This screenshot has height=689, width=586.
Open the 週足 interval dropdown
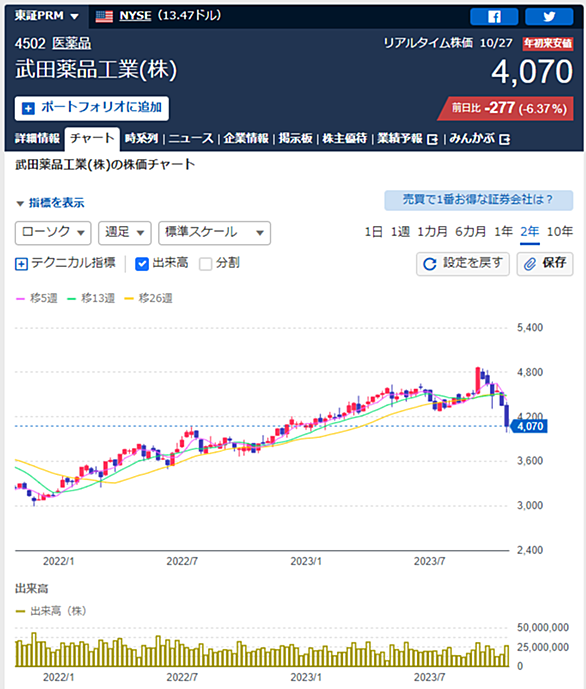pyautogui.click(x=125, y=232)
